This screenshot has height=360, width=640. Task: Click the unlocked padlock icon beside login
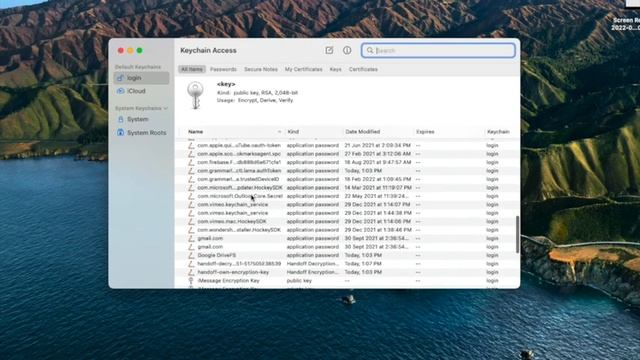(x=120, y=78)
